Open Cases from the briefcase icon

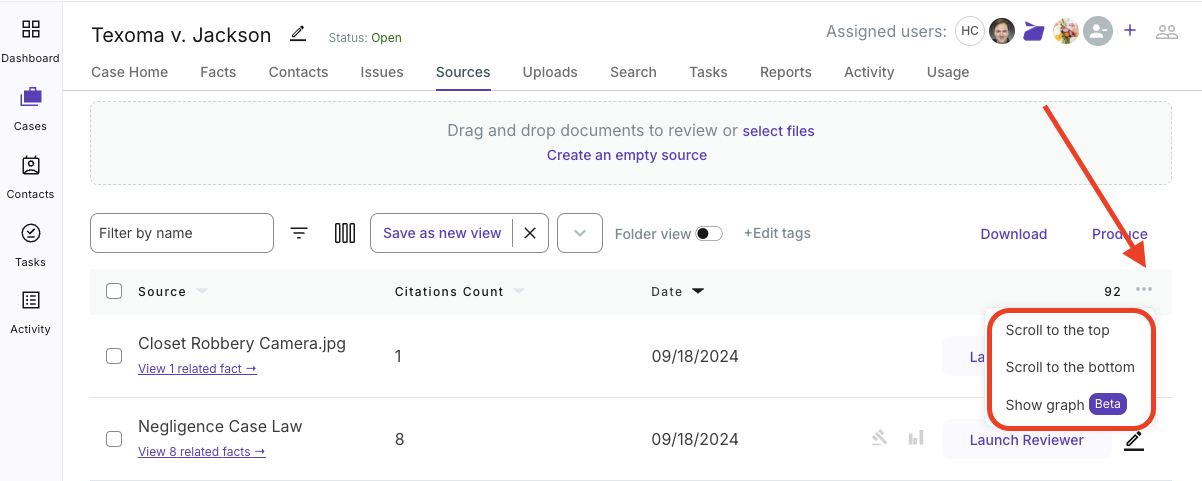(x=30, y=98)
